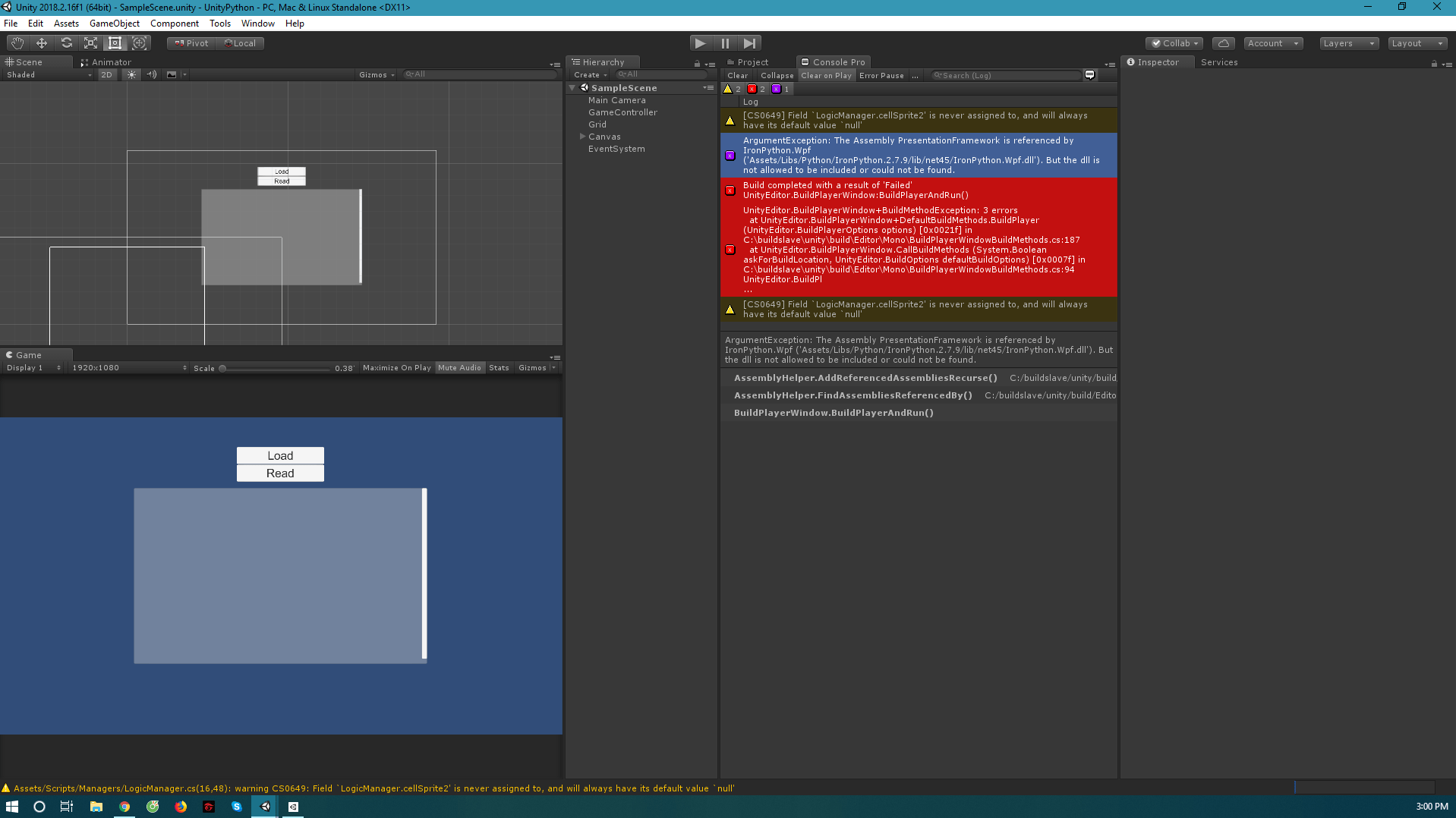Click the error count filter in the Console
This screenshot has height=818, width=1456.
pos(756,88)
